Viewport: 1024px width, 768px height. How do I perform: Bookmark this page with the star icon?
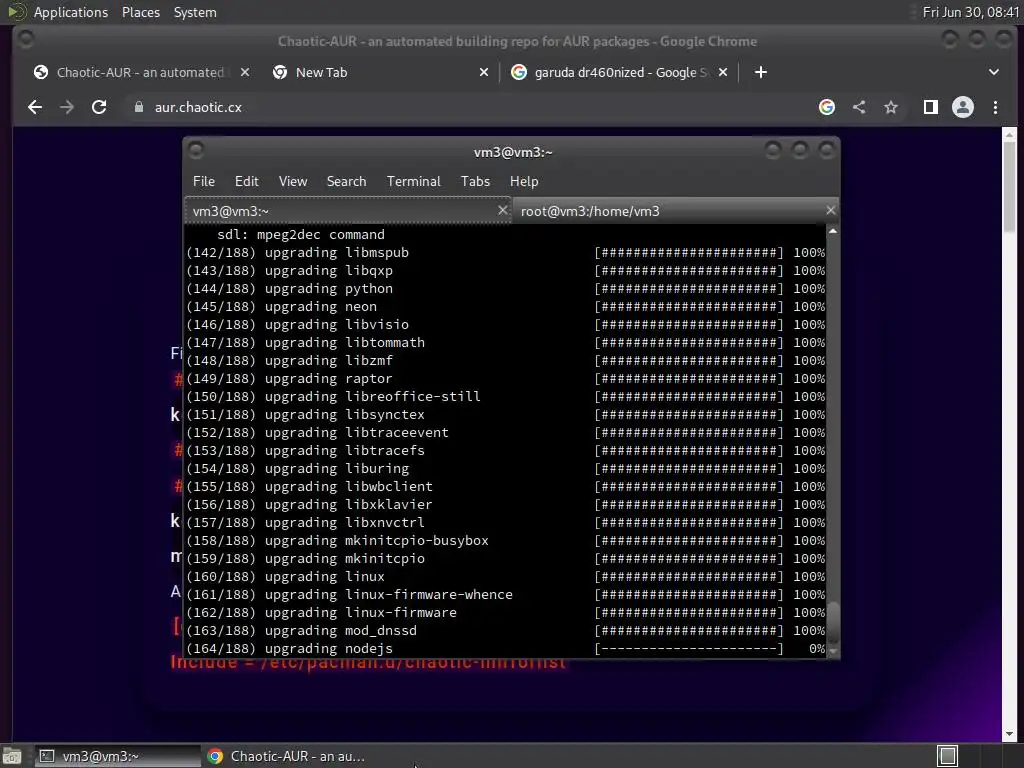[891, 107]
